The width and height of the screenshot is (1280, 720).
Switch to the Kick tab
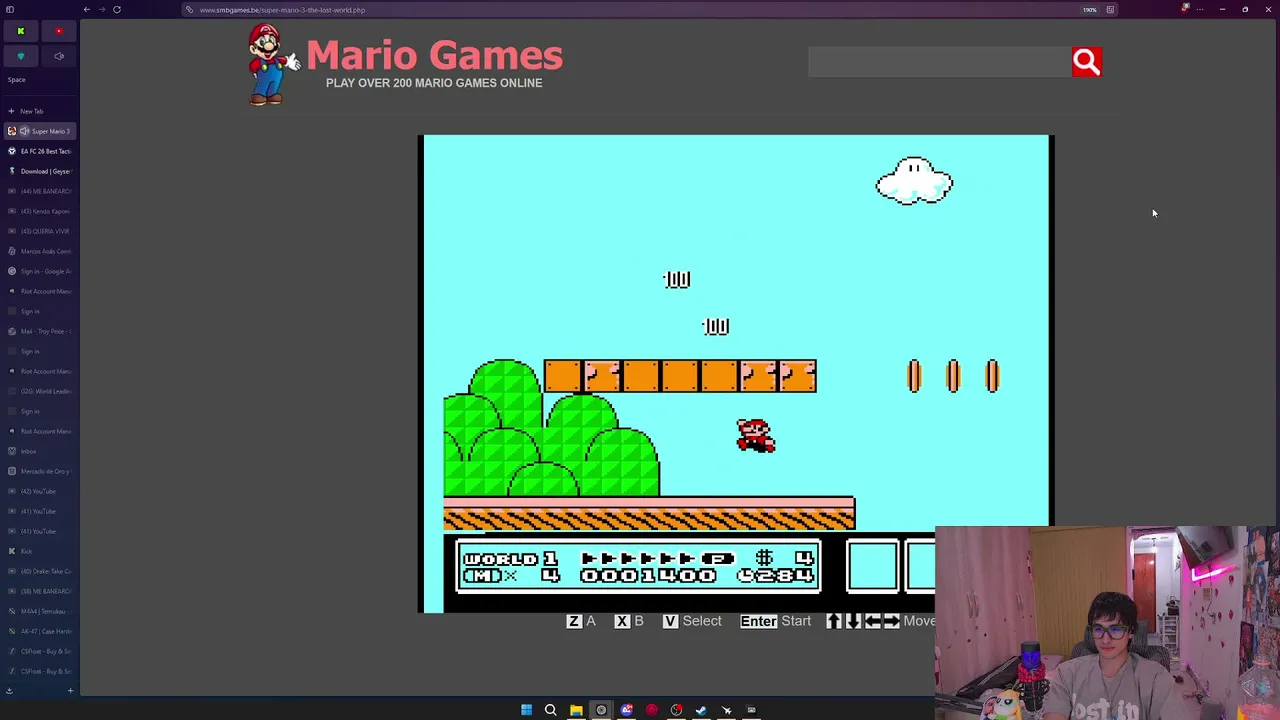tap(40, 551)
